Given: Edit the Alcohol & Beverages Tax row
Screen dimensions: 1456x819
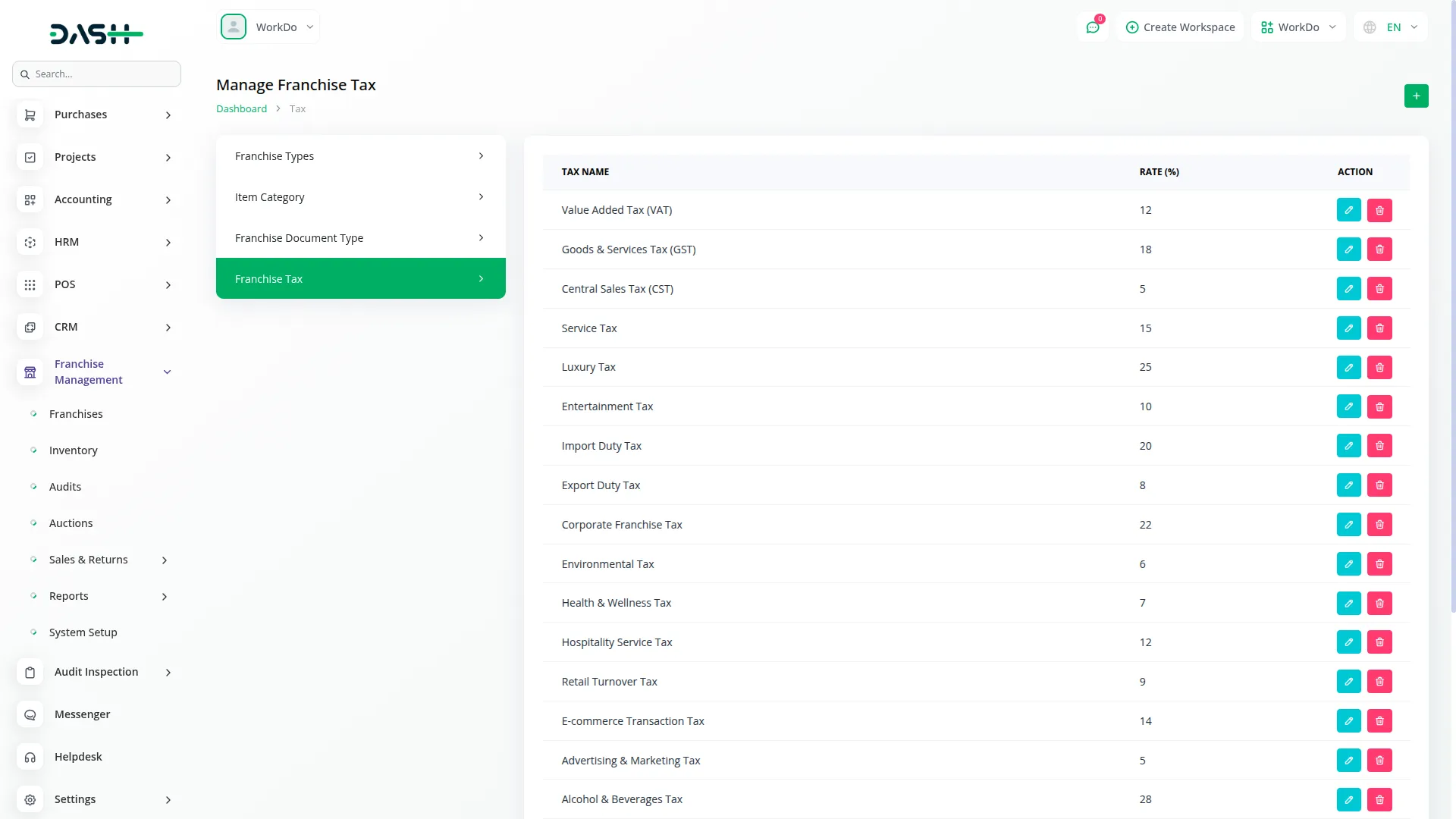Looking at the screenshot, I should [x=1348, y=799].
